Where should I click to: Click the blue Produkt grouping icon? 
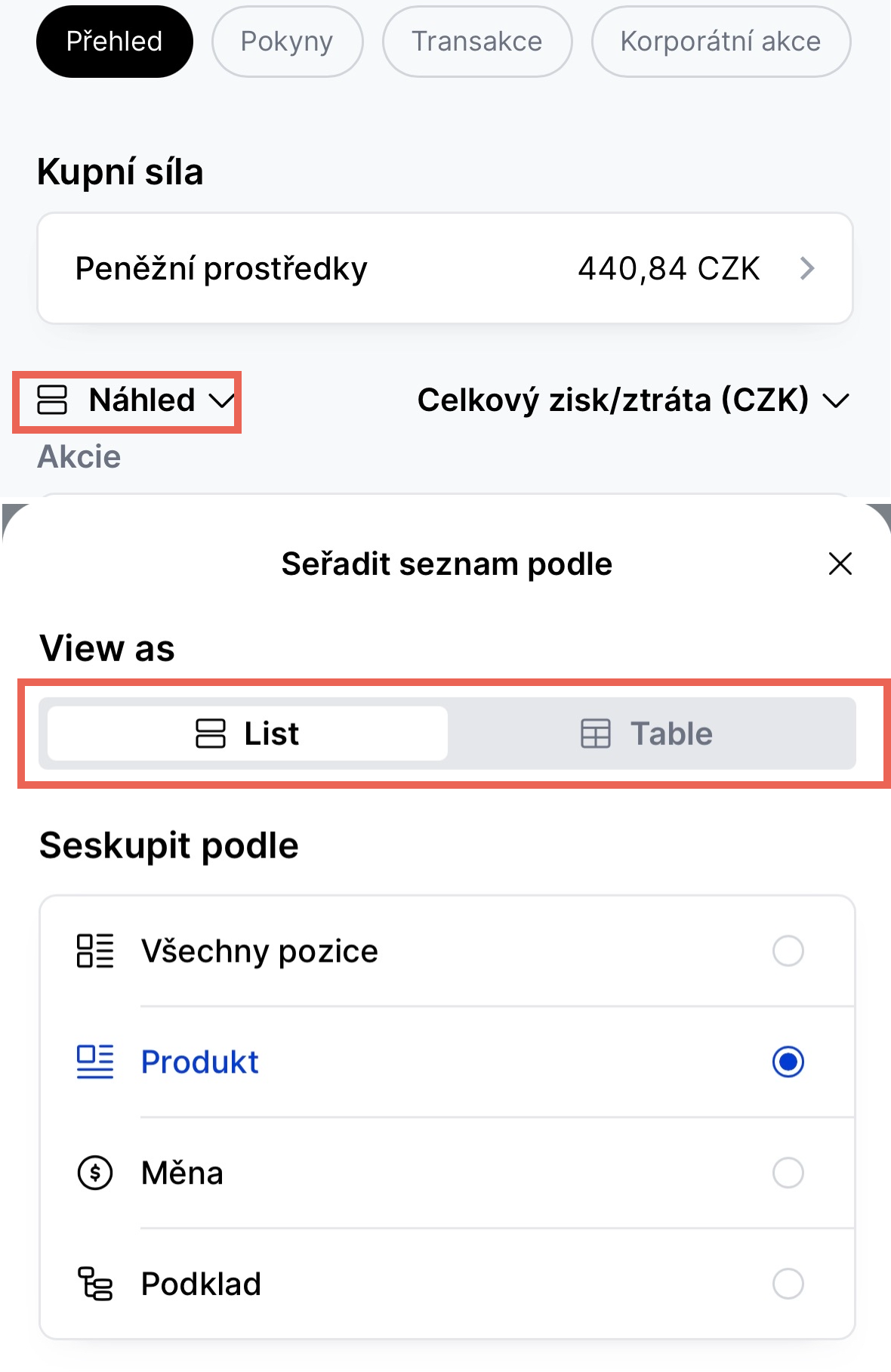coord(95,1061)
